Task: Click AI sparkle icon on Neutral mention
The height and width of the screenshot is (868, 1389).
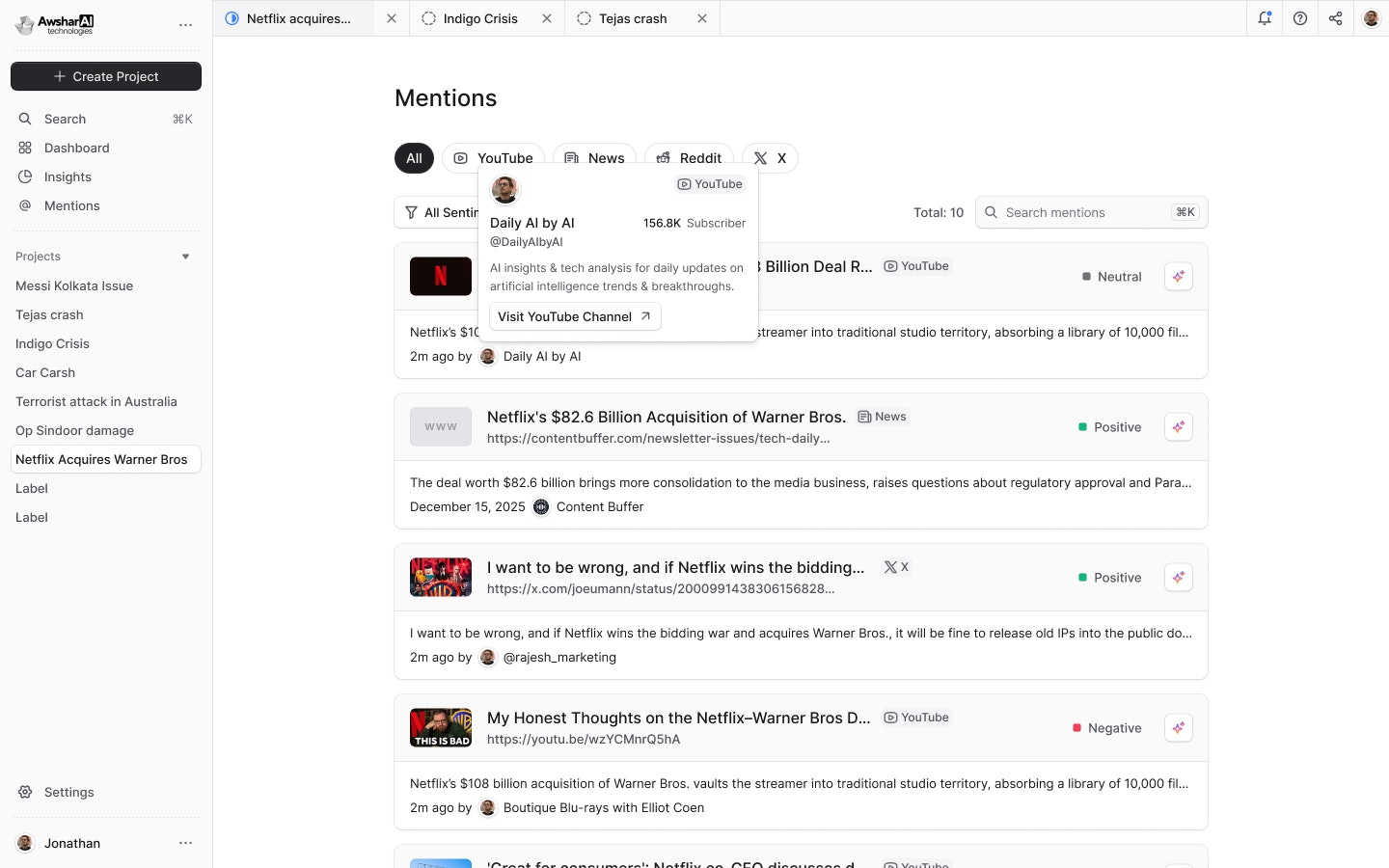Action: tap(1178, 277)
